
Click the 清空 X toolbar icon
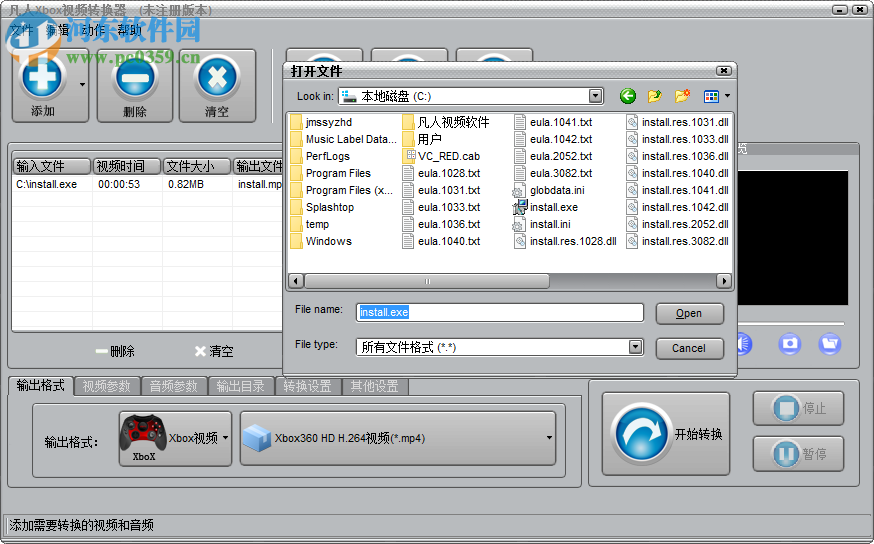click(217, 78)
